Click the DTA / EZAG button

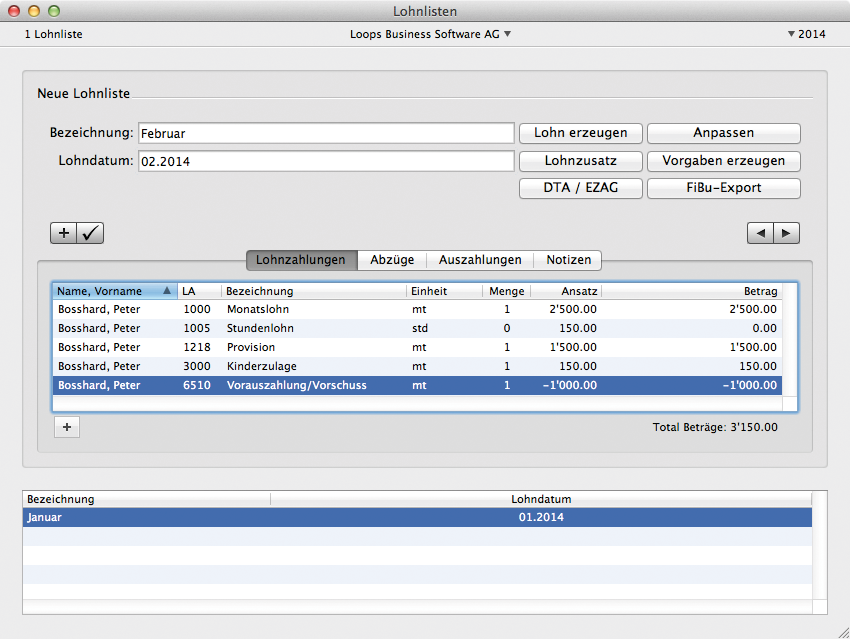[580, 188]
